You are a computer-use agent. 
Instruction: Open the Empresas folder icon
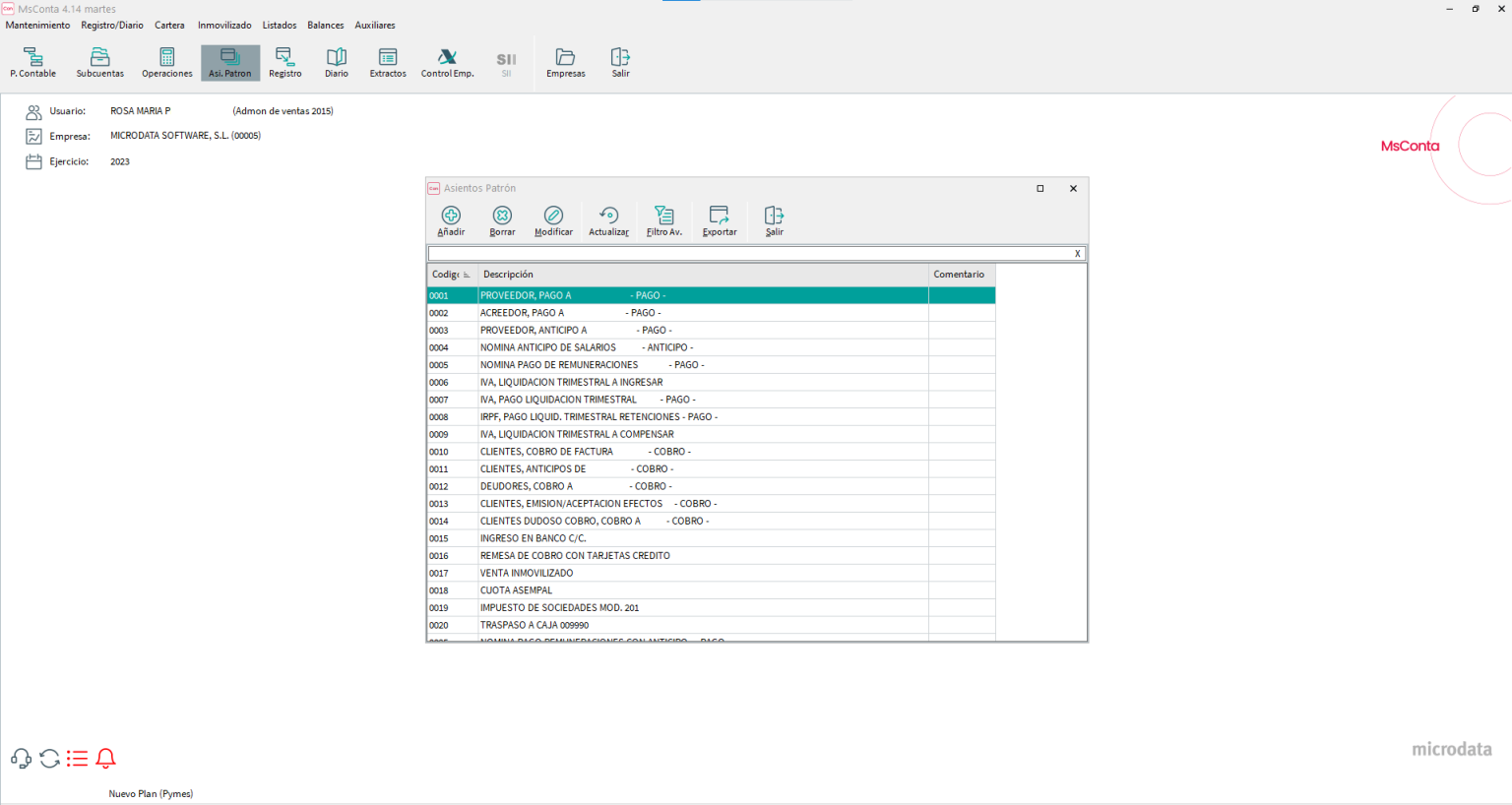(x=566, y=63)
